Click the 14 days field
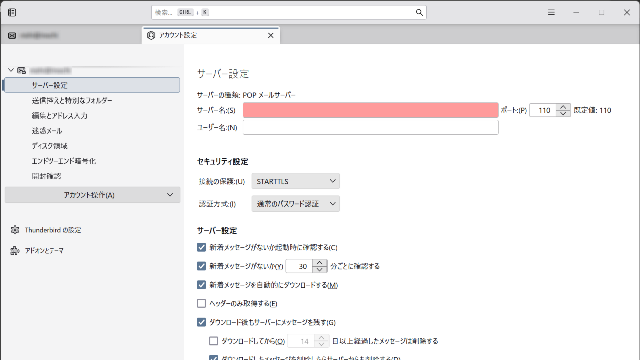Screen dimensions: 640x360 click(x=301, y=341)
